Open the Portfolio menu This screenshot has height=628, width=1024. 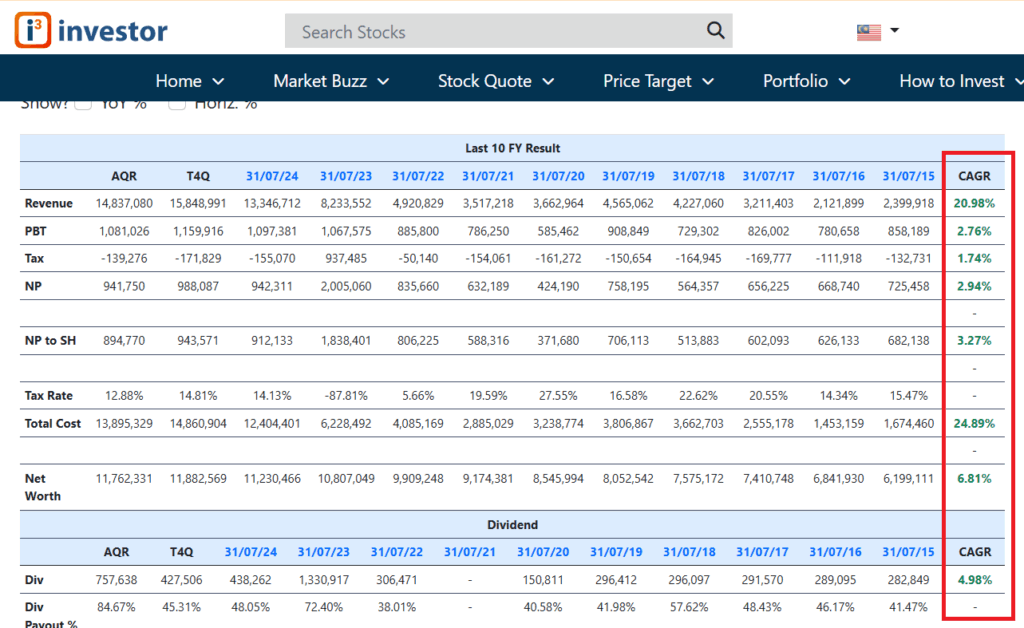pyautogui.click(x=806, y=81)
